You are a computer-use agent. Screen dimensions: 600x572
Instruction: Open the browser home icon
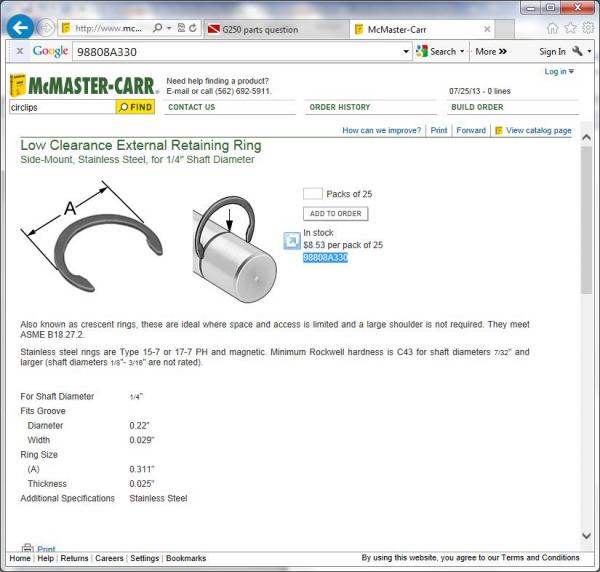click(x=553, y=28)
